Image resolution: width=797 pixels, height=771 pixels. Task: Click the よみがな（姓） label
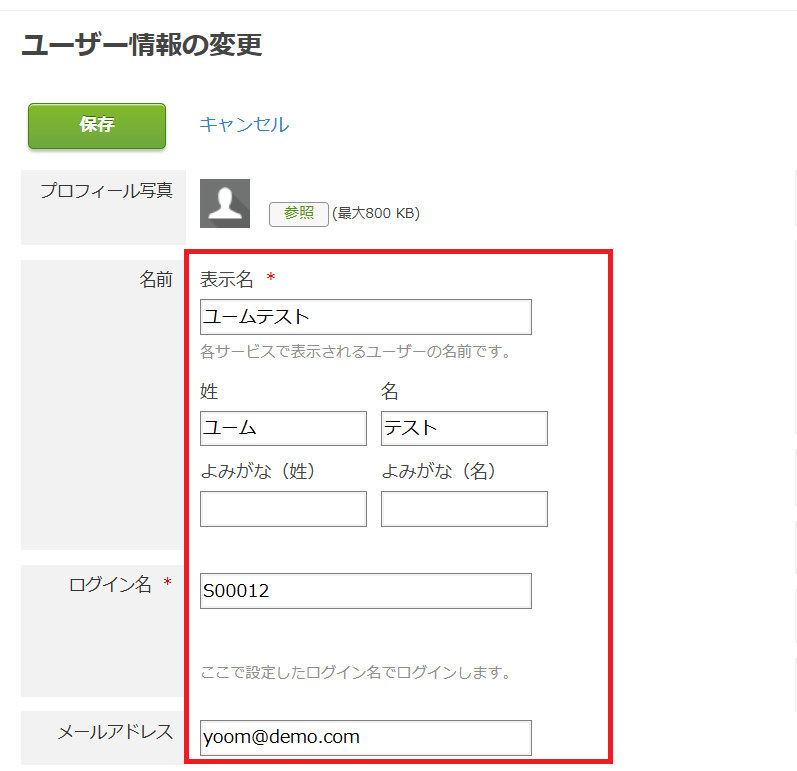point(258,471)
